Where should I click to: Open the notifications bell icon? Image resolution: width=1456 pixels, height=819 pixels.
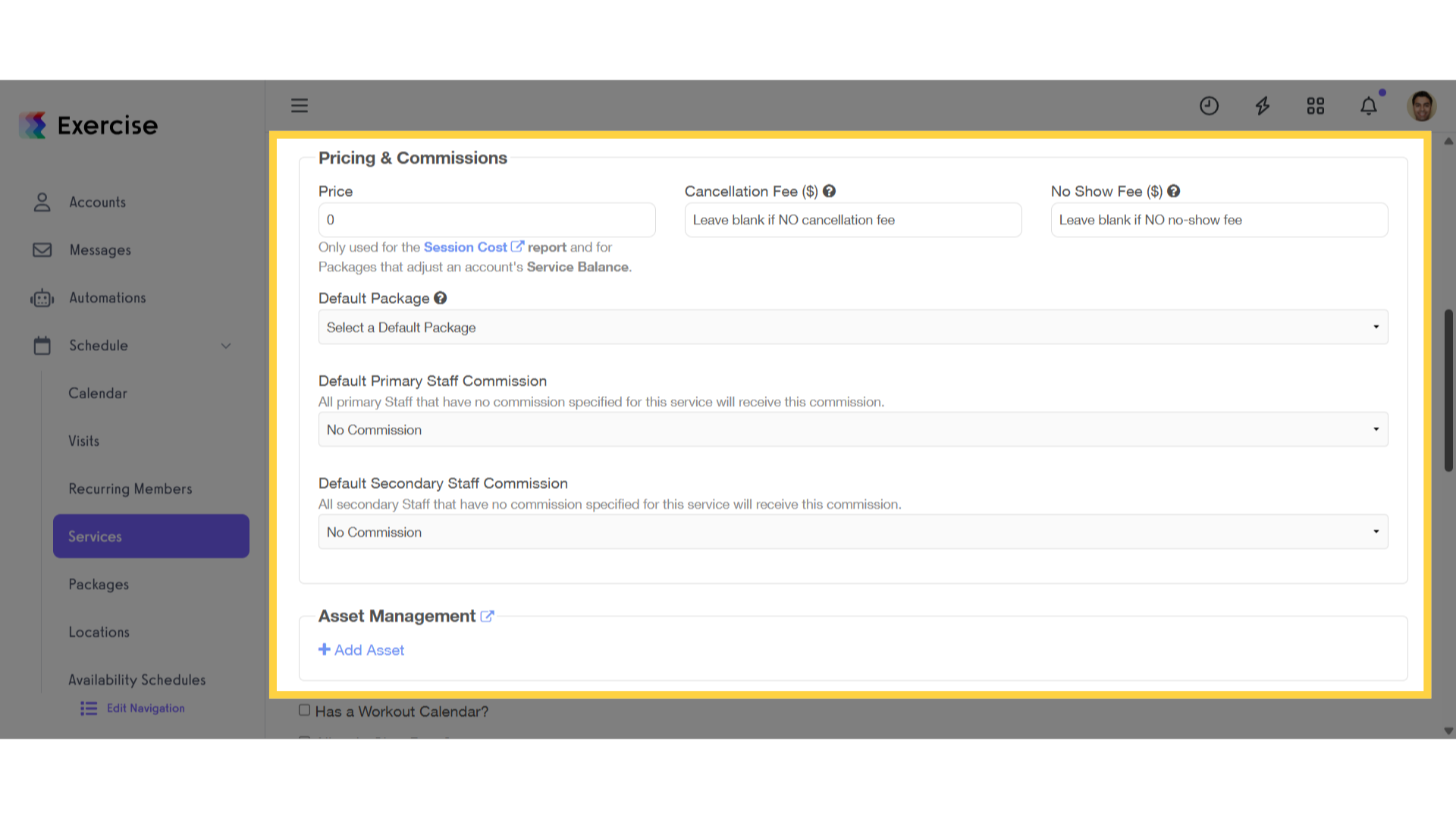click(1369, 105)
